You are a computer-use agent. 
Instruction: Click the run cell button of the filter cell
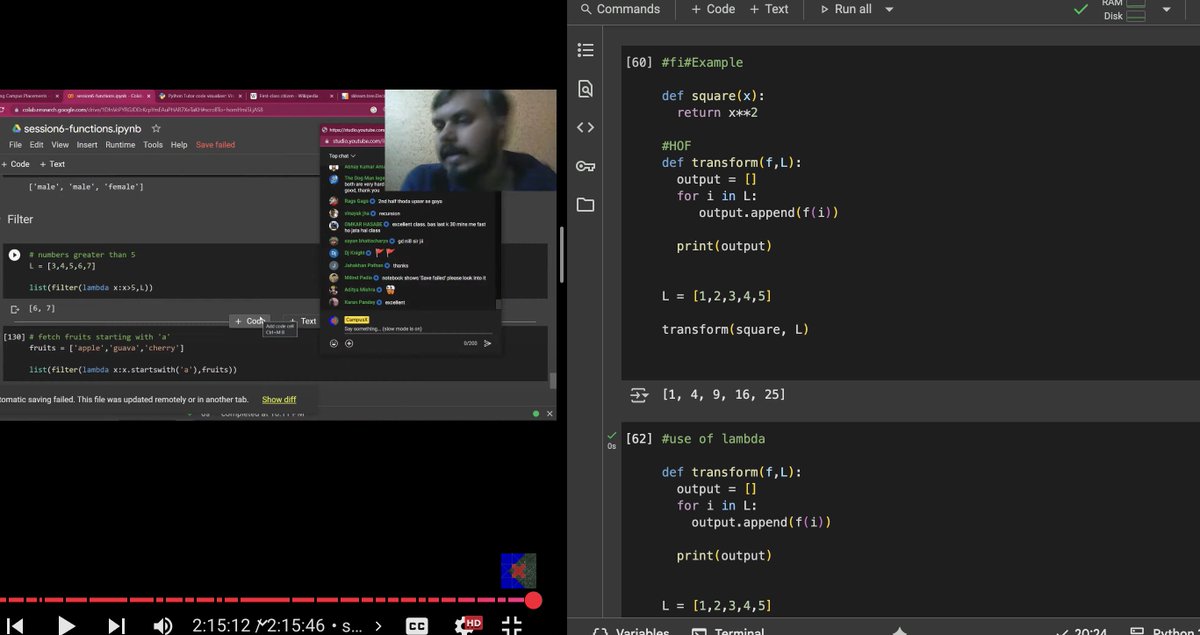pos(14,255)
